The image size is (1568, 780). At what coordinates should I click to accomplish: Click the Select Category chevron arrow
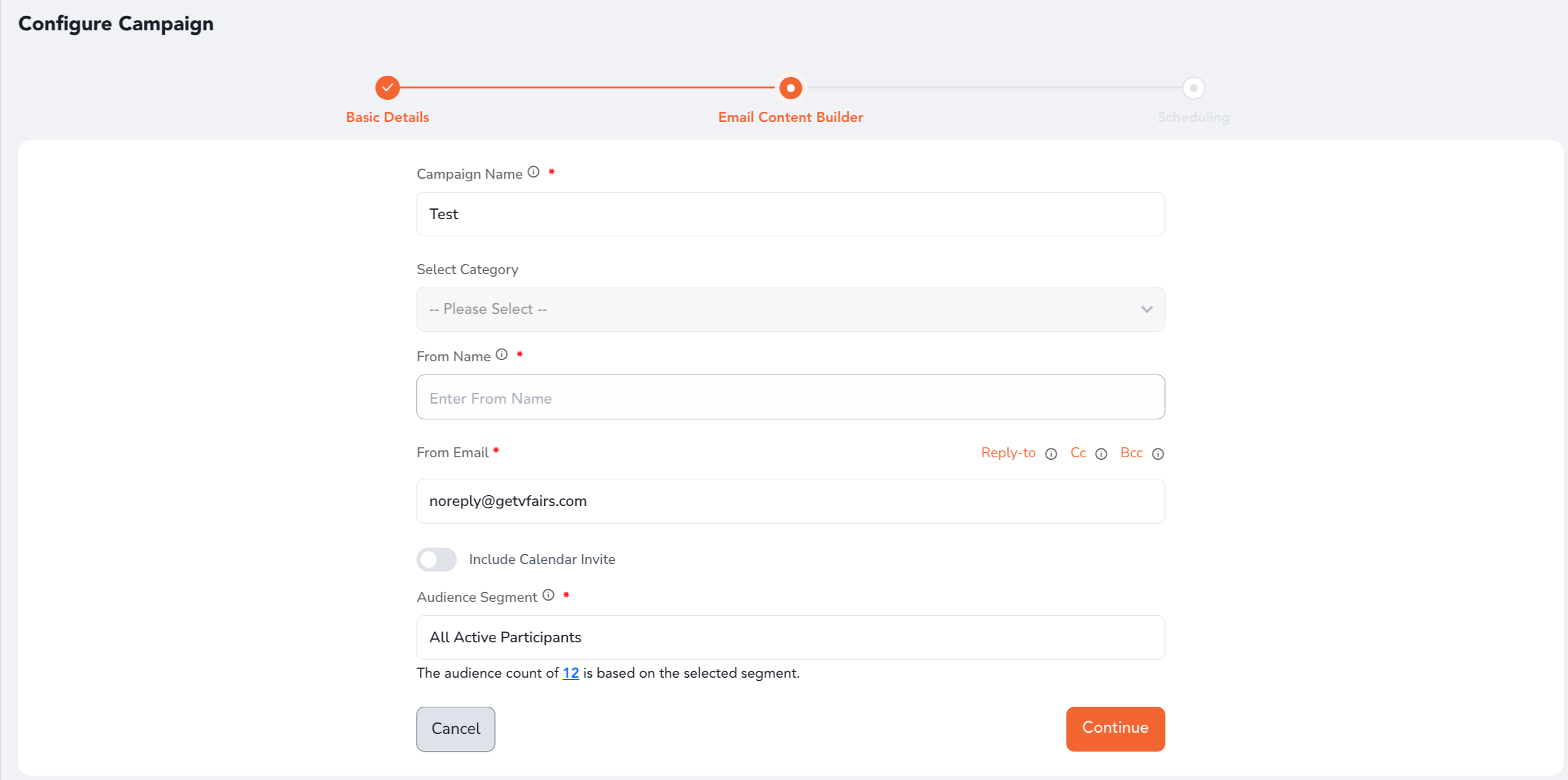1146,309
